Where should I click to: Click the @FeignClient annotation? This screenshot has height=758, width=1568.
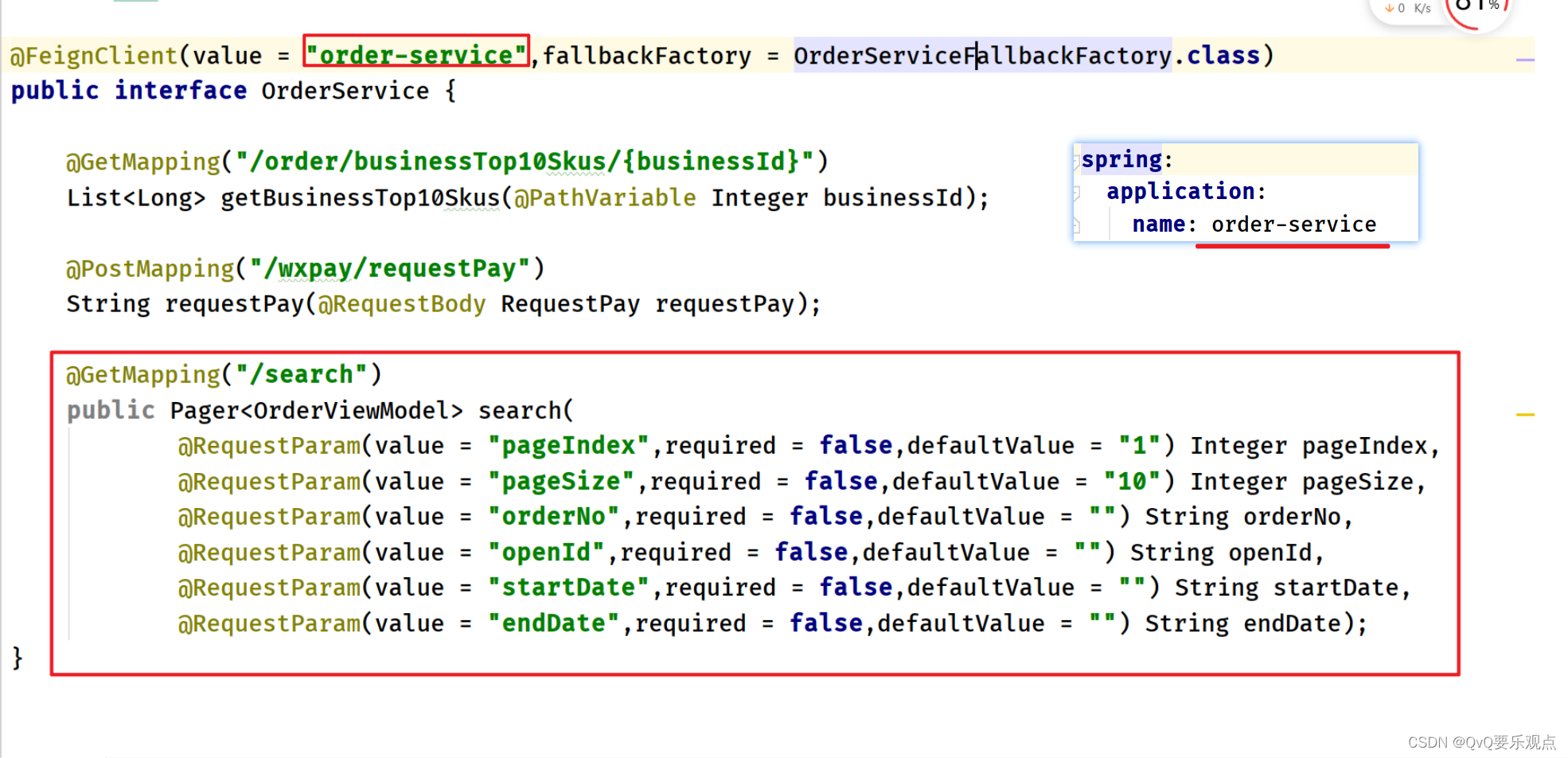pos(94,56)
